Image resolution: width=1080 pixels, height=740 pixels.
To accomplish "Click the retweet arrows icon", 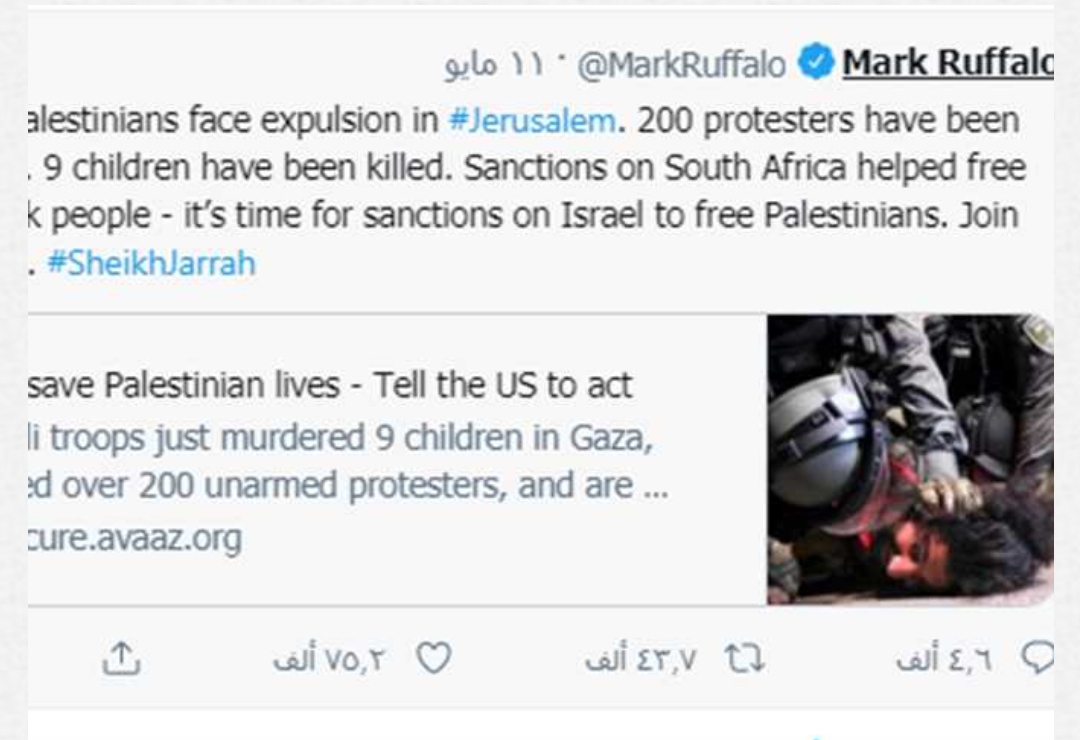I will (x=745, y=659).
